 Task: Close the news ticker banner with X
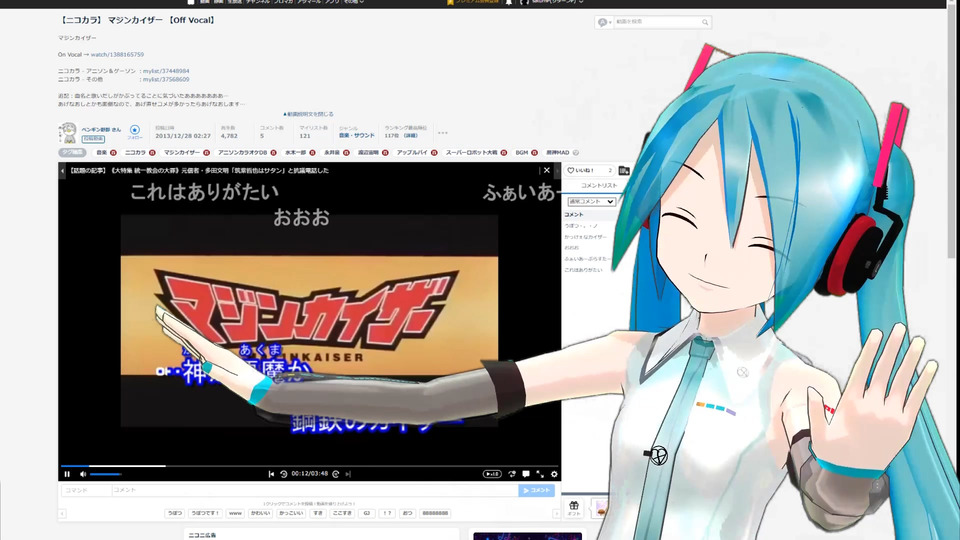tap(547, 170)
